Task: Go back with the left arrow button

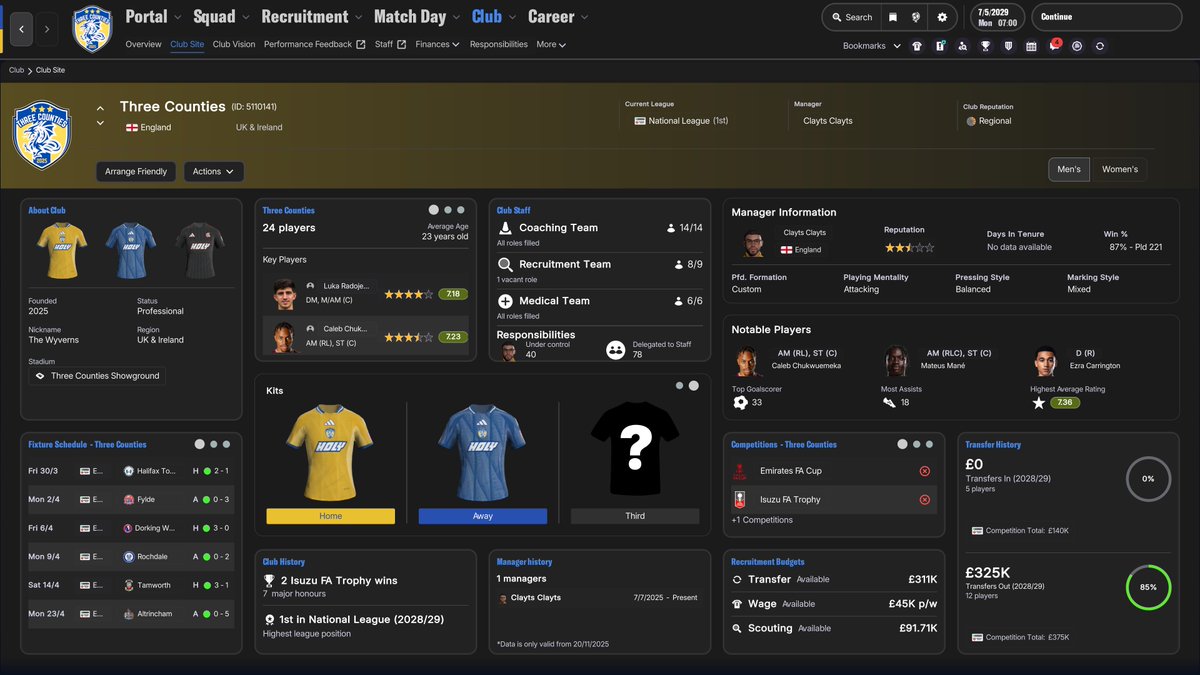Action: click(21, 29)
